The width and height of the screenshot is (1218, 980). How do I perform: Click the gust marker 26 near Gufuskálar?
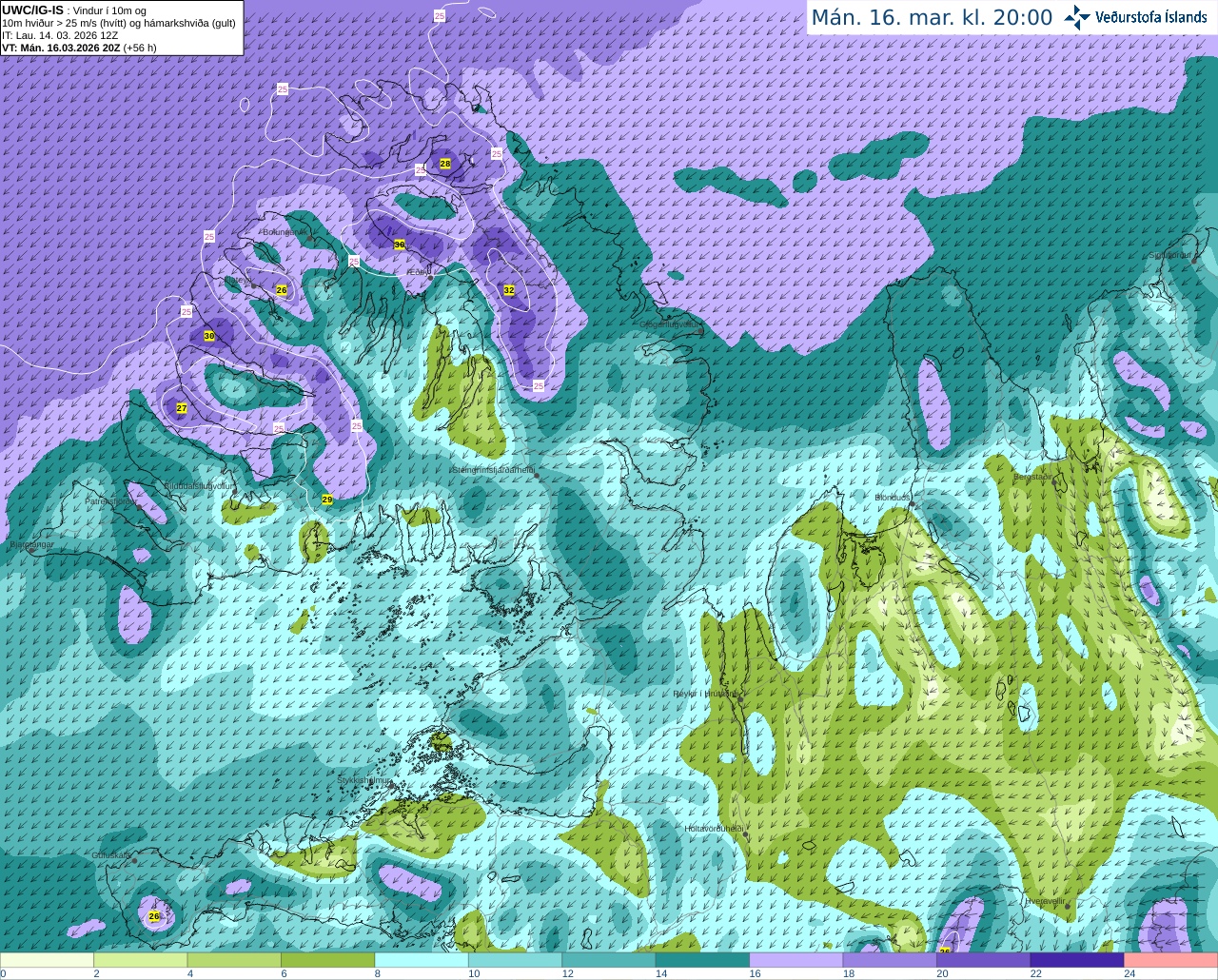(x=154, y=916)
